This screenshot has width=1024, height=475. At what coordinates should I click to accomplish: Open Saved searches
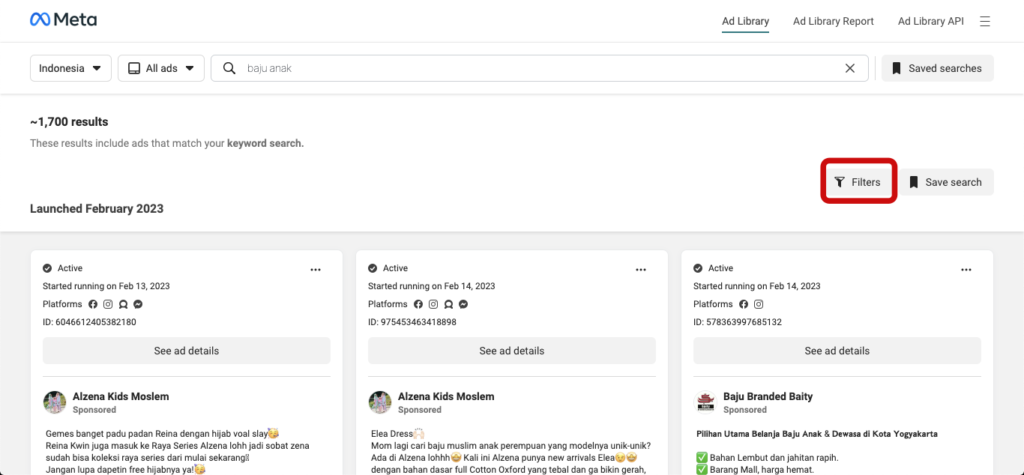(x=937, y=68)
